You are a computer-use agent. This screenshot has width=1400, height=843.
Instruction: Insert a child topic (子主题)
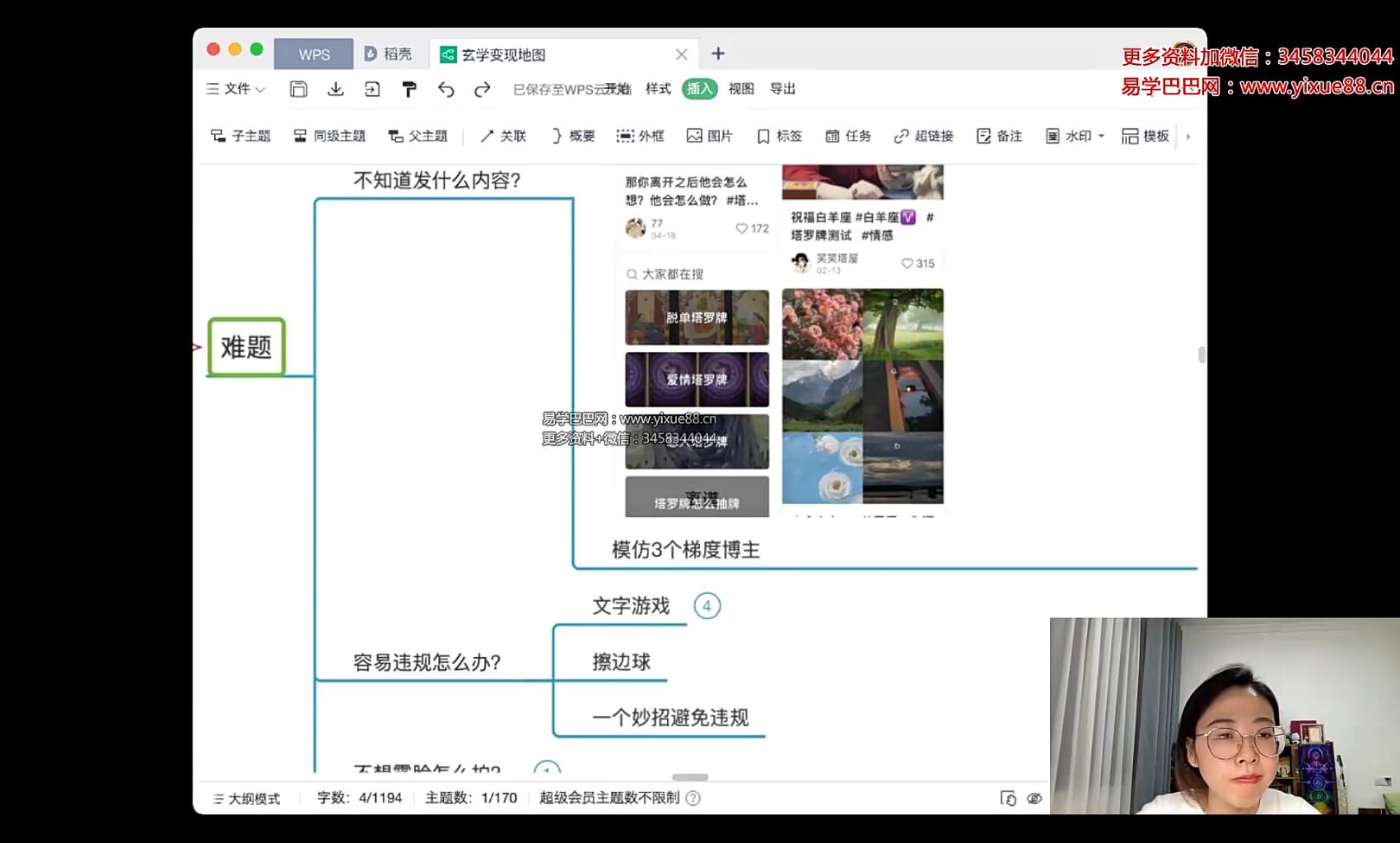(240, 136)
